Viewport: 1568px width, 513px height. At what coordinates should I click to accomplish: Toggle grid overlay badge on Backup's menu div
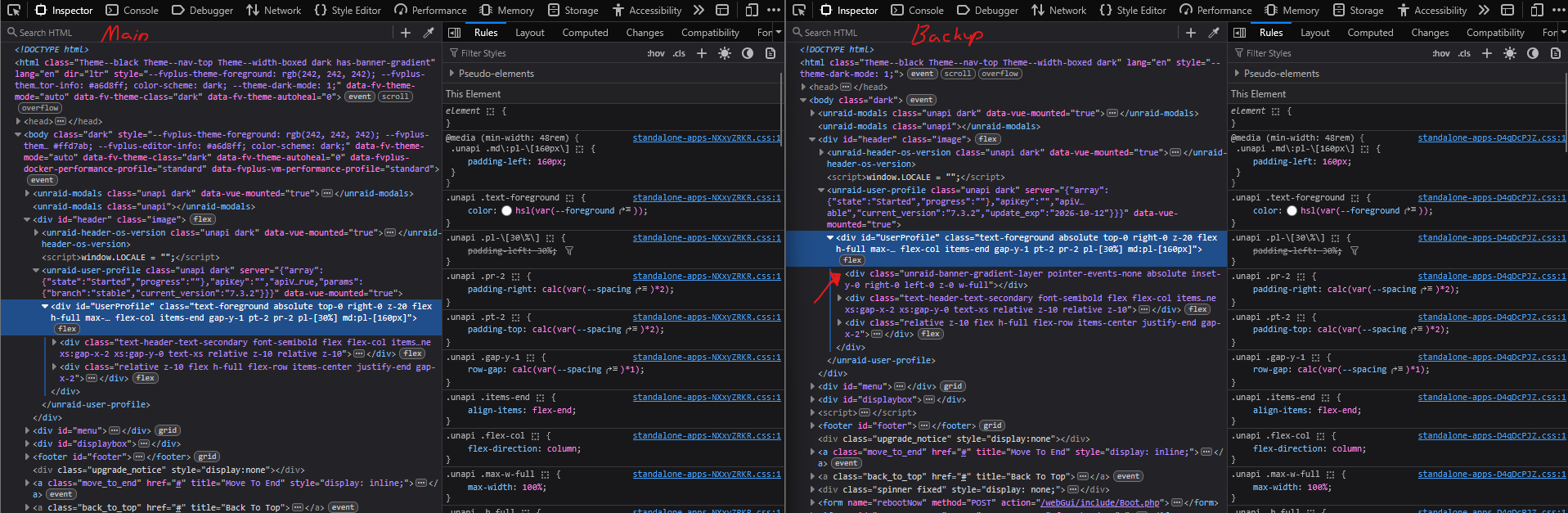953,386
